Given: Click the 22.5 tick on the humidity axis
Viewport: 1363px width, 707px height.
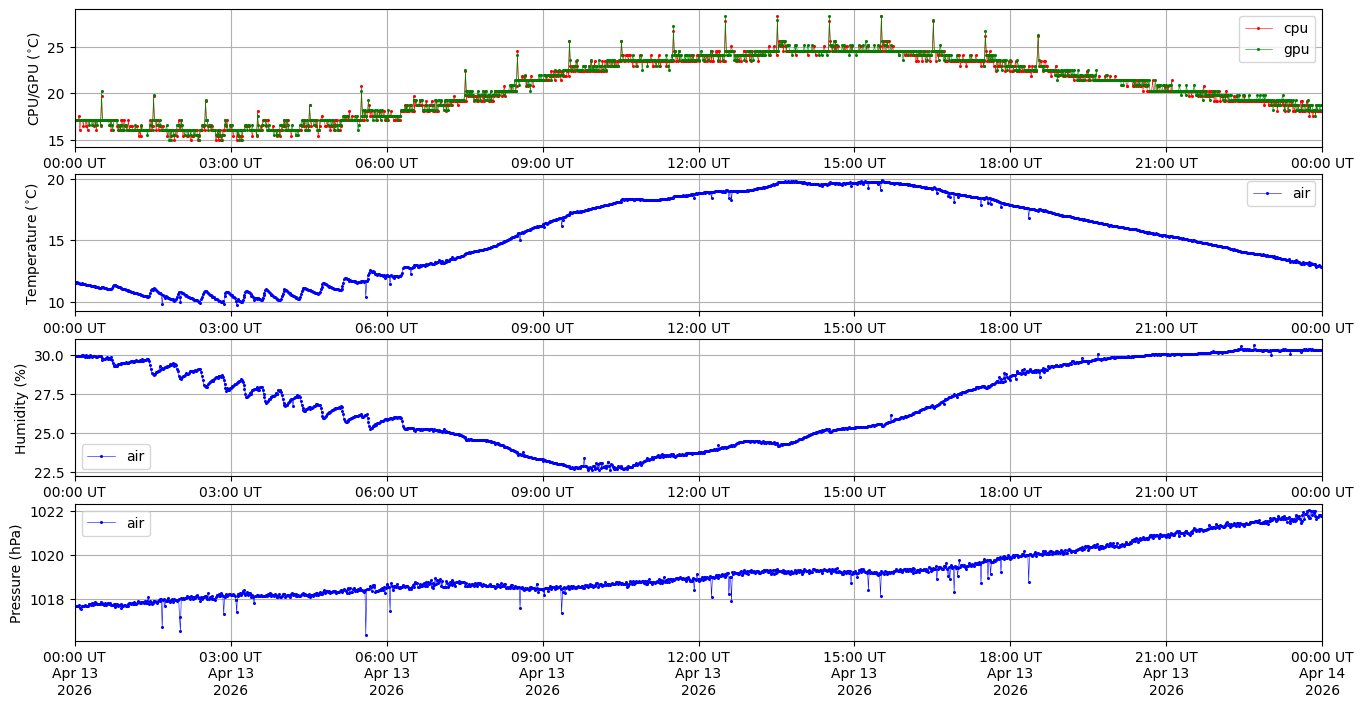Looking at the screenshot, I should point(49,472).
